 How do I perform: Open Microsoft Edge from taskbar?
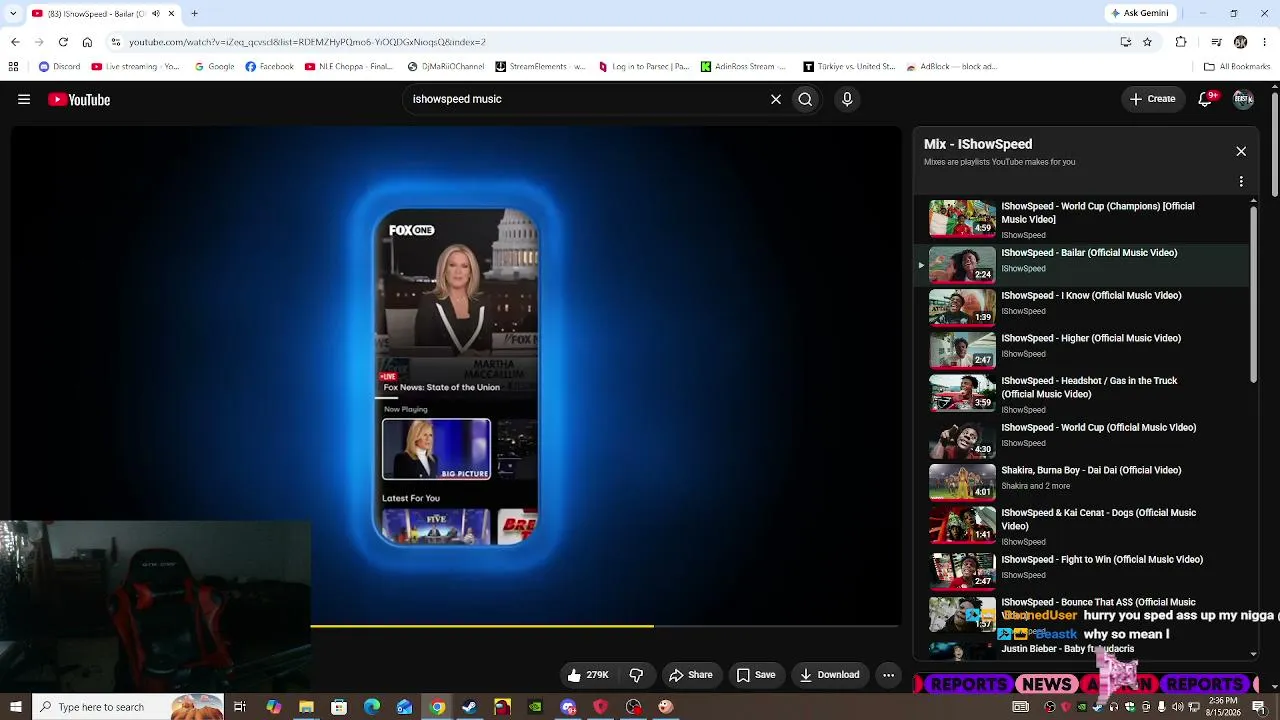[x=372, y=707]
